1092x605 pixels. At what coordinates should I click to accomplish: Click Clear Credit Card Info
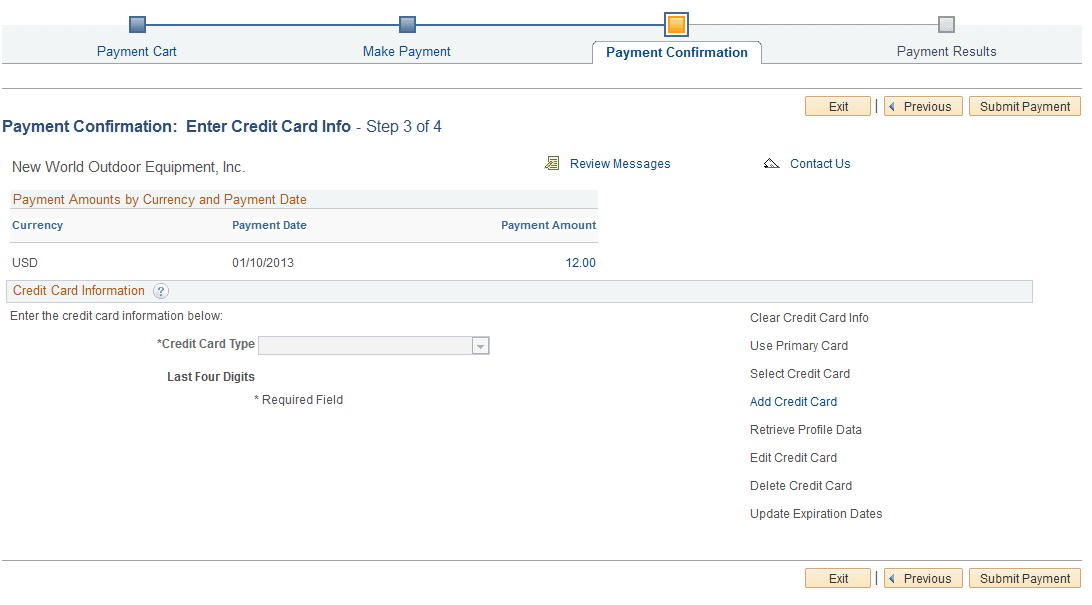[811, 317]
